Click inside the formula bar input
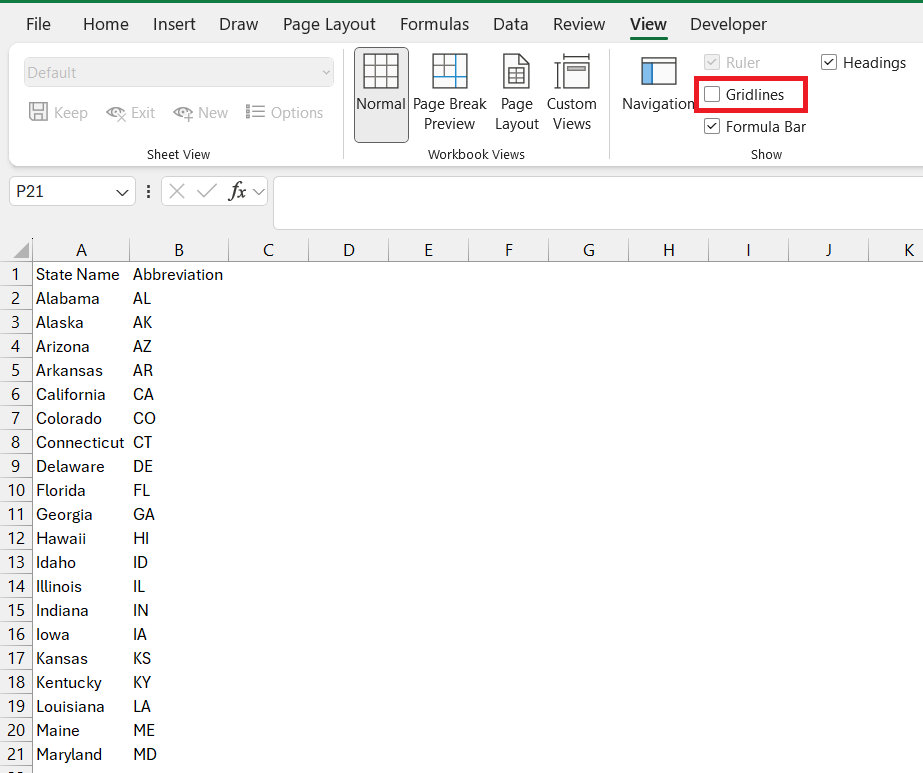 click(598, 203)
